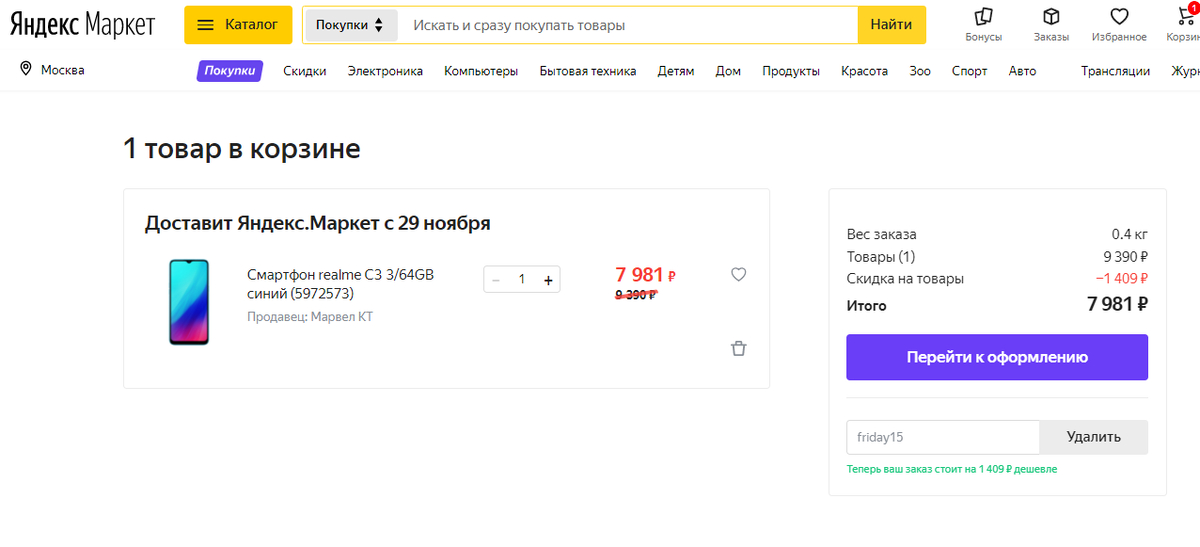Open the Бытовая техника category

(588, 71)
